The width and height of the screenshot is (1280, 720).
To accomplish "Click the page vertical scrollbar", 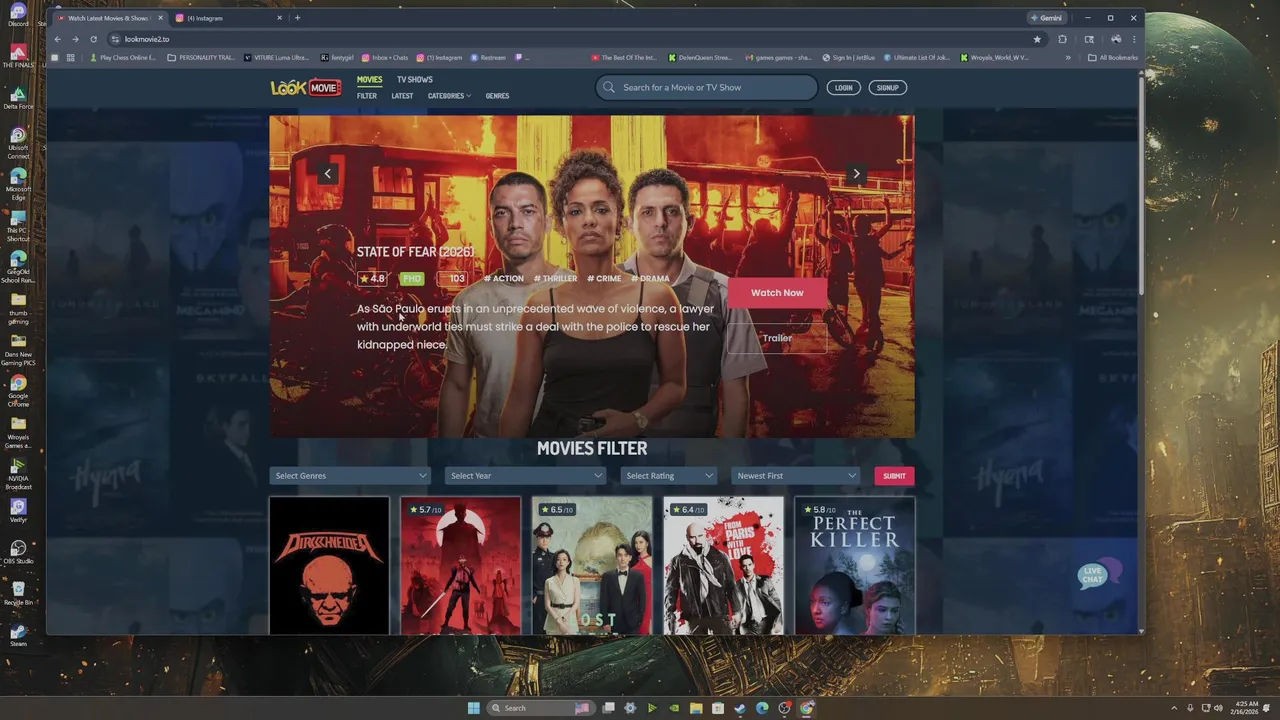I will (1141, 185).
